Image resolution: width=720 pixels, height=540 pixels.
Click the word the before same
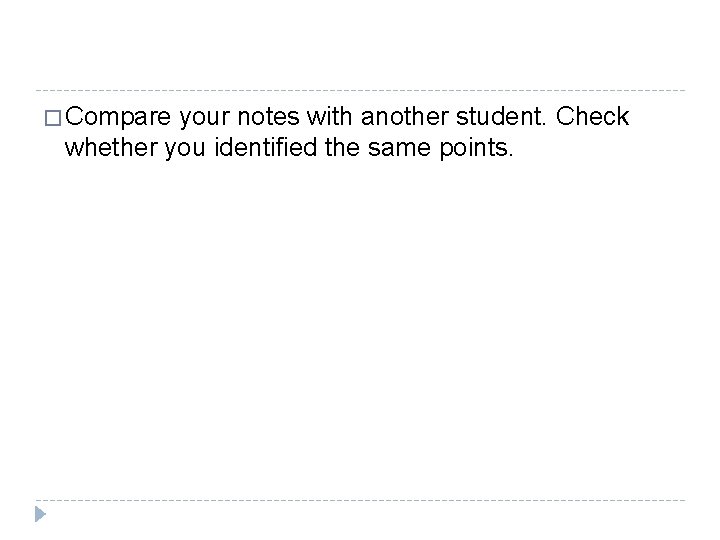pos(342,148)
